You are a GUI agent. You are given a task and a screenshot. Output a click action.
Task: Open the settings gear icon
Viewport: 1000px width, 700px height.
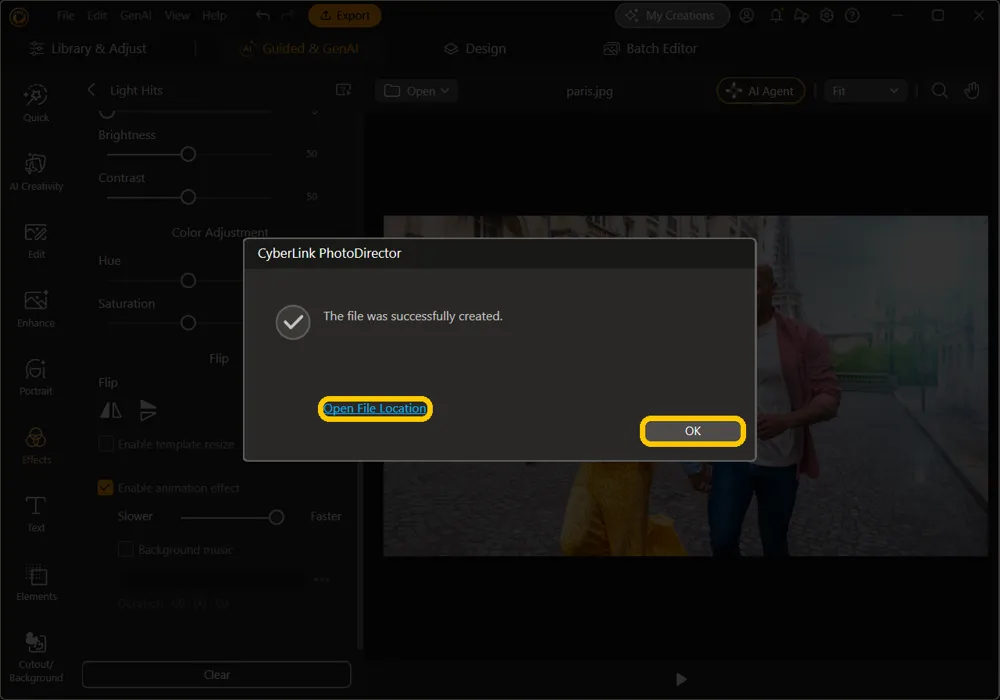[x=827, y=15]
